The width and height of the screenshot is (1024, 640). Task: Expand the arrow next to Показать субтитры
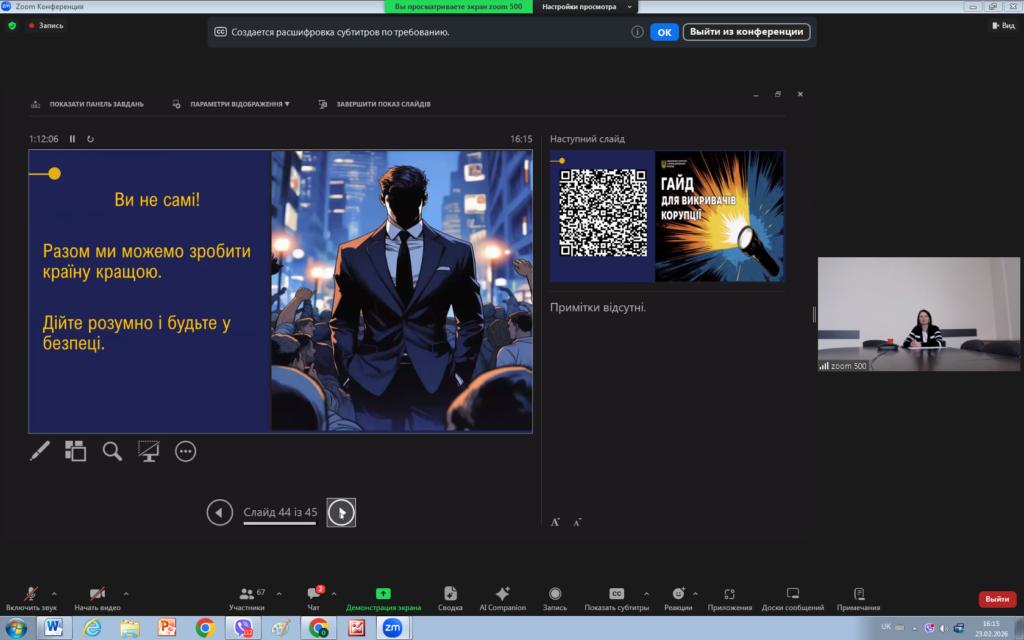point(646,593)
